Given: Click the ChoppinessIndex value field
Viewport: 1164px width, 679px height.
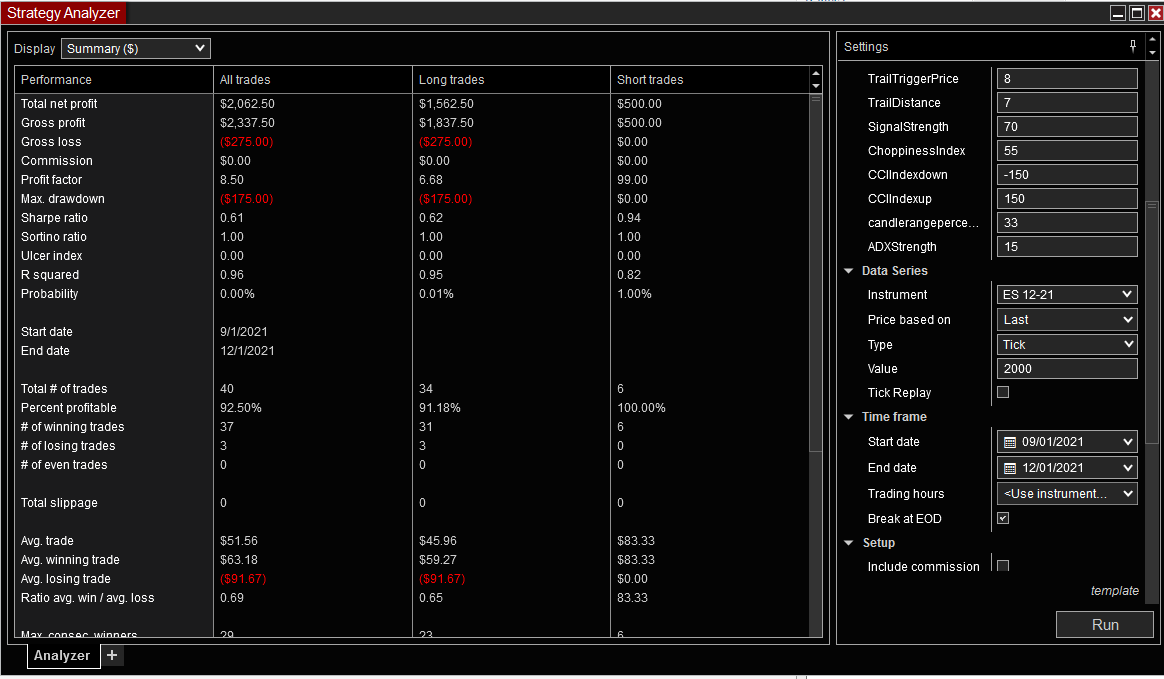Looking at the screenshot, I should pyautogui.click(x=1067, y=151).
